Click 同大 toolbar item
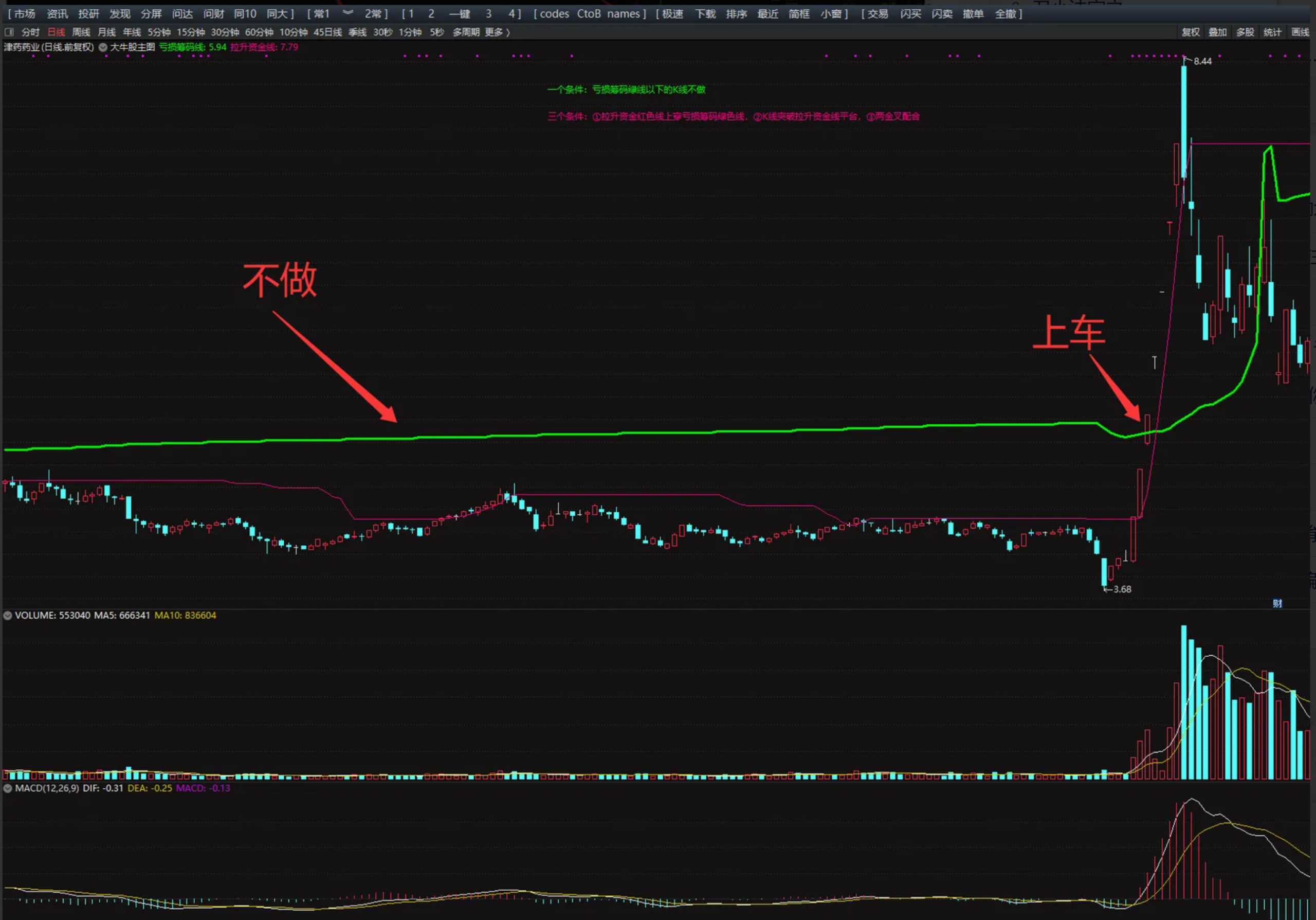 (x=278, y=14)
